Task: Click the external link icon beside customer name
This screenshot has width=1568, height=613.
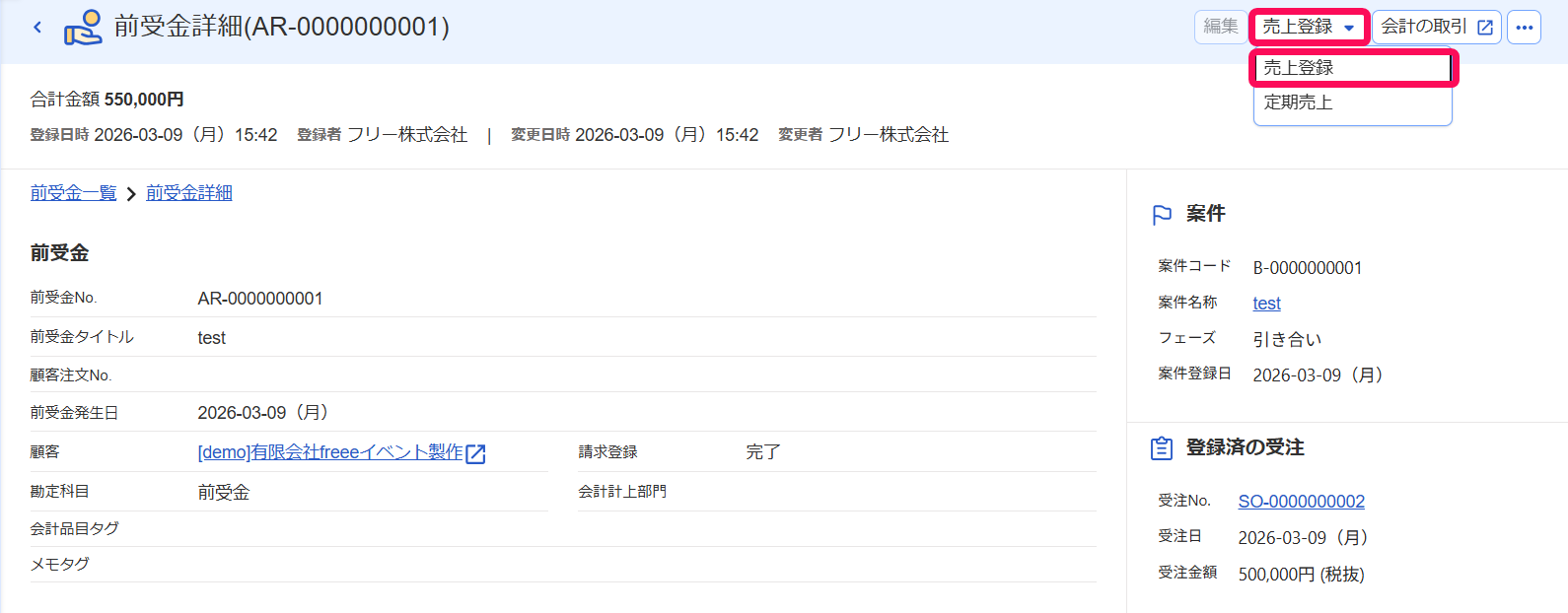Action: click(475, 453)
